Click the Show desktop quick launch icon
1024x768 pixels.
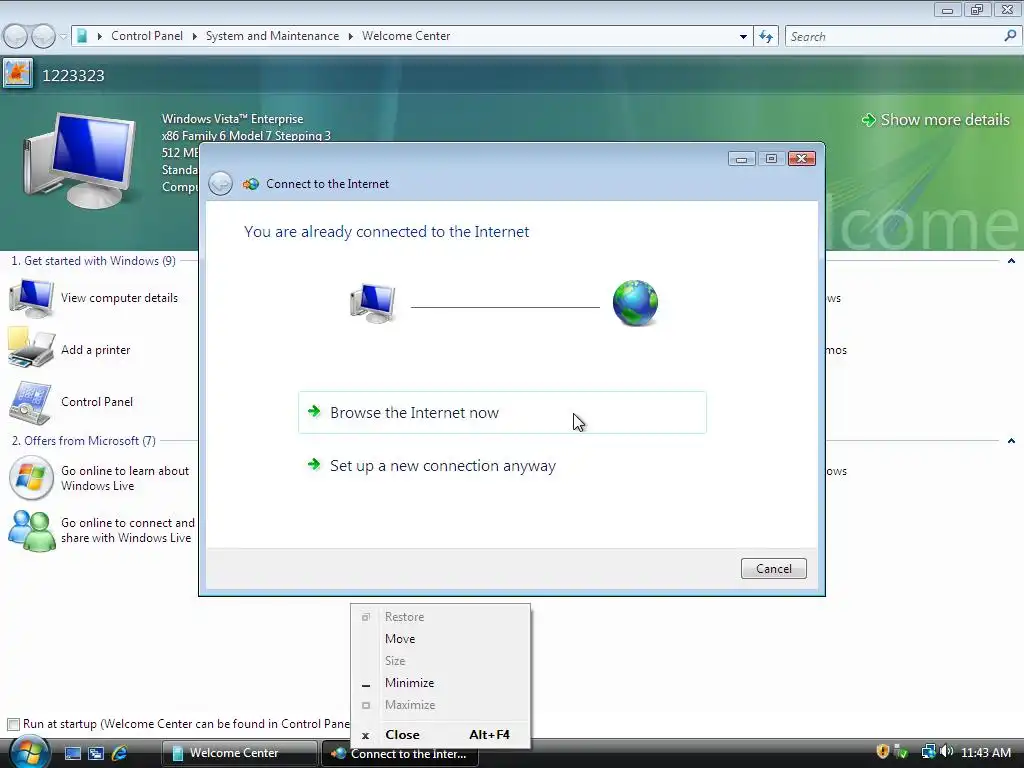point(72,753)
